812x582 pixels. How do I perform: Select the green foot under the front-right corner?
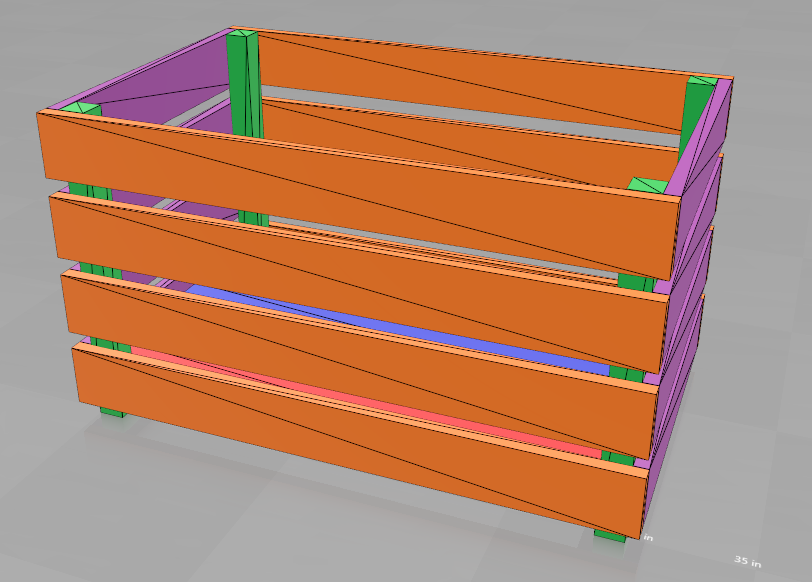(x=610, y=536)
